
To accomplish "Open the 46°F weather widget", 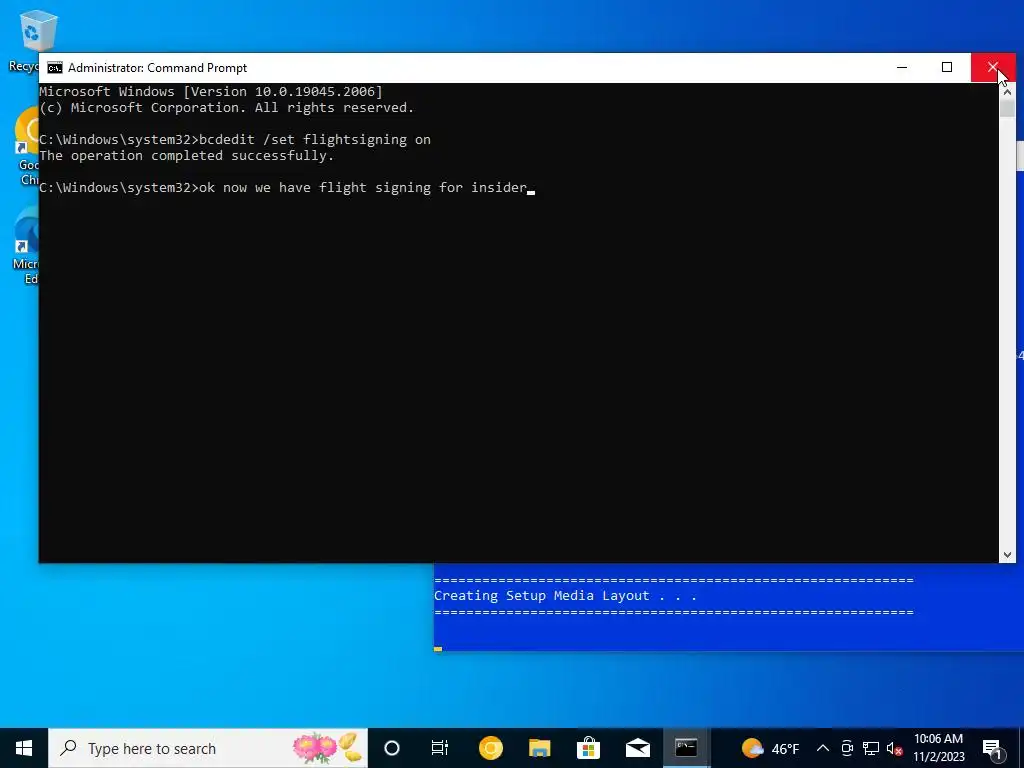I will tap(771, 748).
